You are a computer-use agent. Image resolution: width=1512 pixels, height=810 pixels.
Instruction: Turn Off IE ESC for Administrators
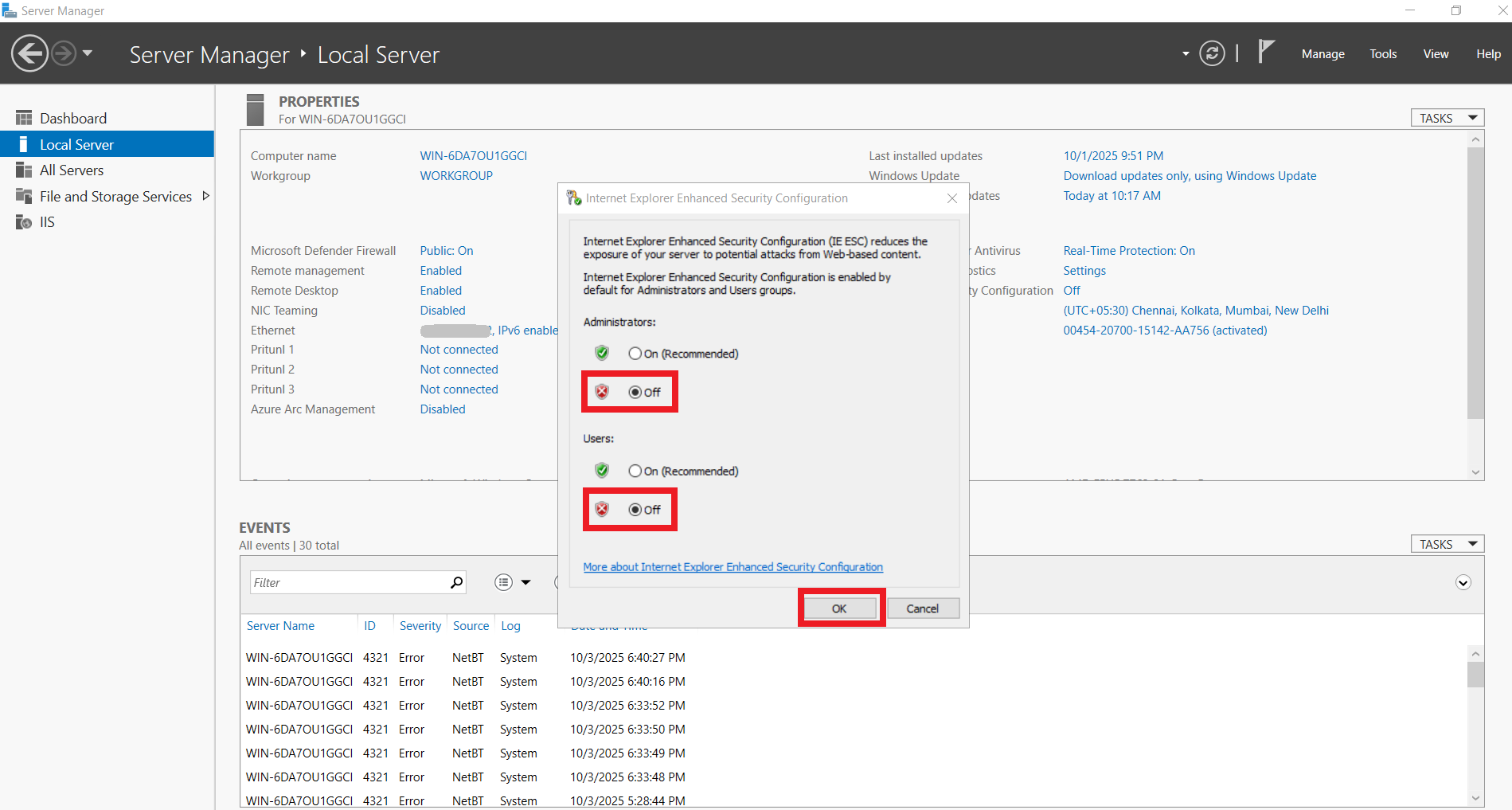(x=635, y=392)
